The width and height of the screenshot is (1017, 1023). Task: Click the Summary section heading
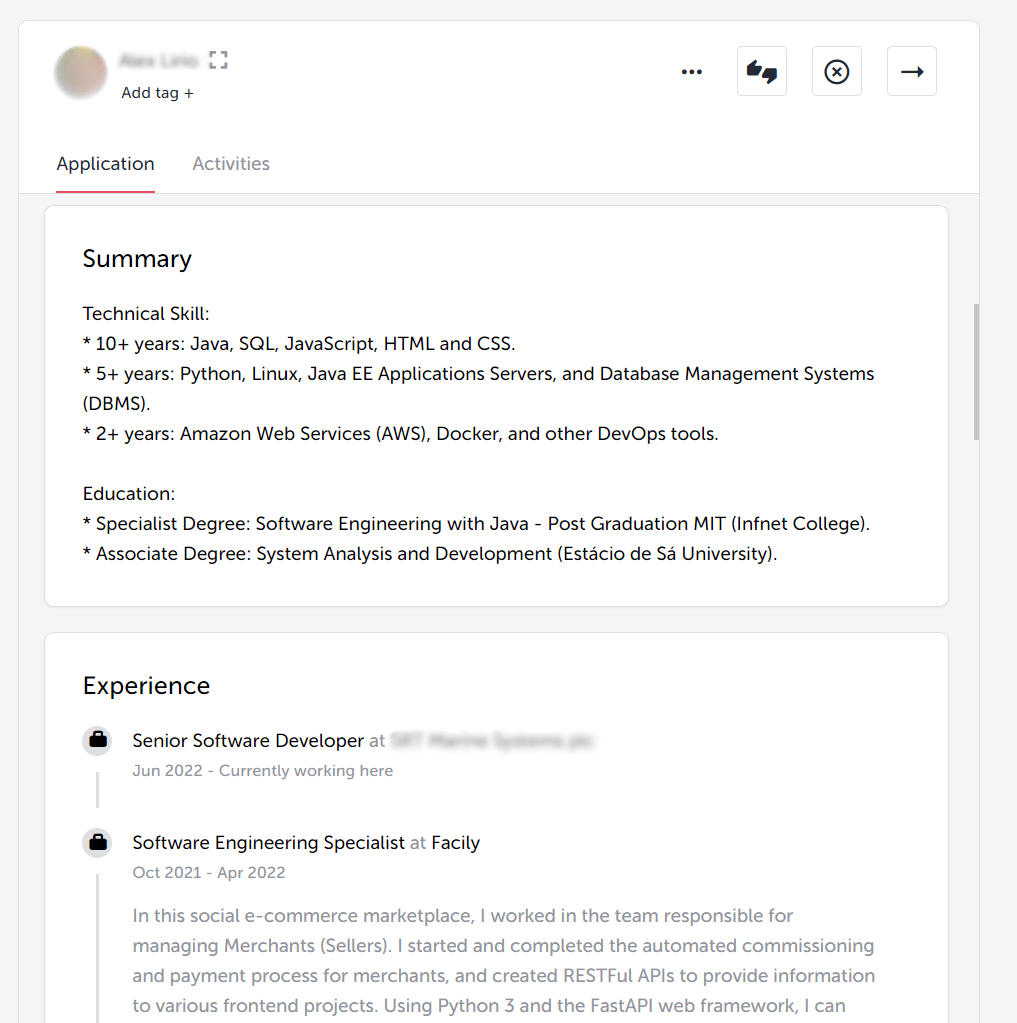(x=137, y=258)
